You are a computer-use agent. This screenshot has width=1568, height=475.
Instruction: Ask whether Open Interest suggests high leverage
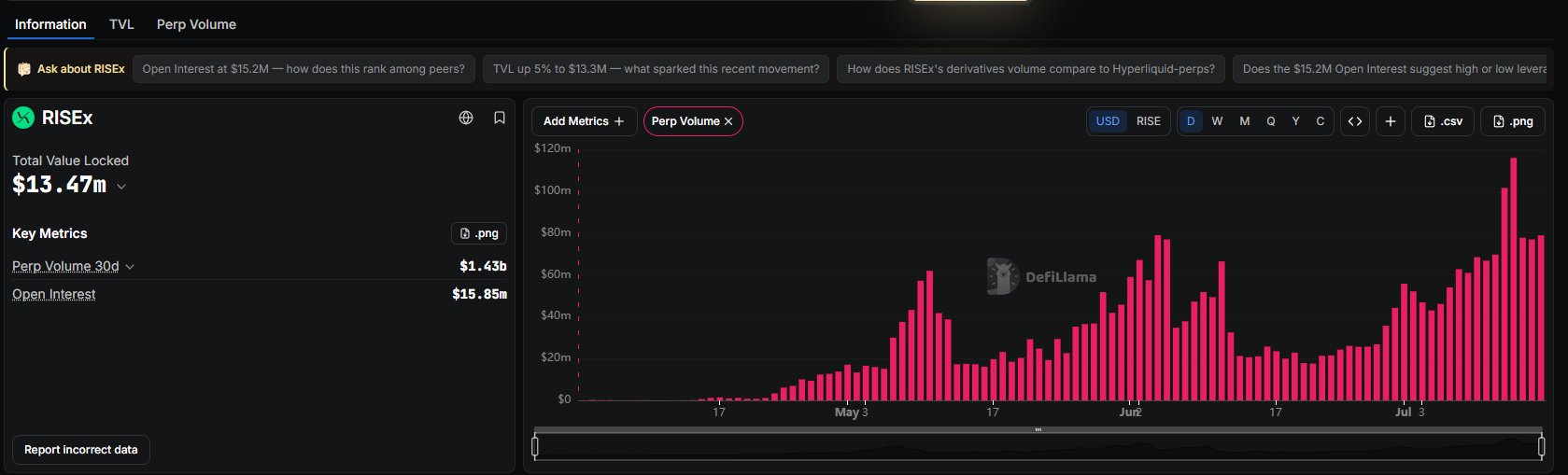(x=1391, y=69)
